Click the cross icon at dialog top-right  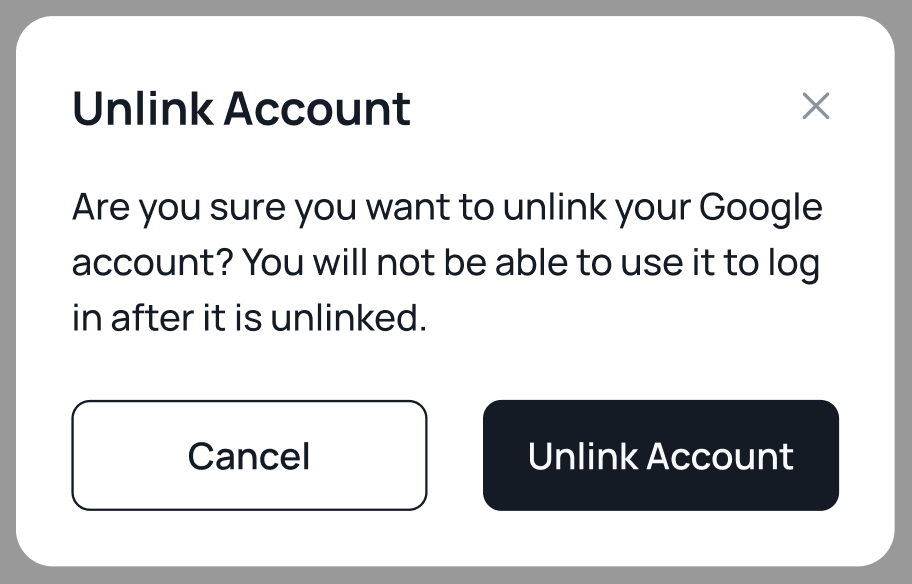pos(816,106)
